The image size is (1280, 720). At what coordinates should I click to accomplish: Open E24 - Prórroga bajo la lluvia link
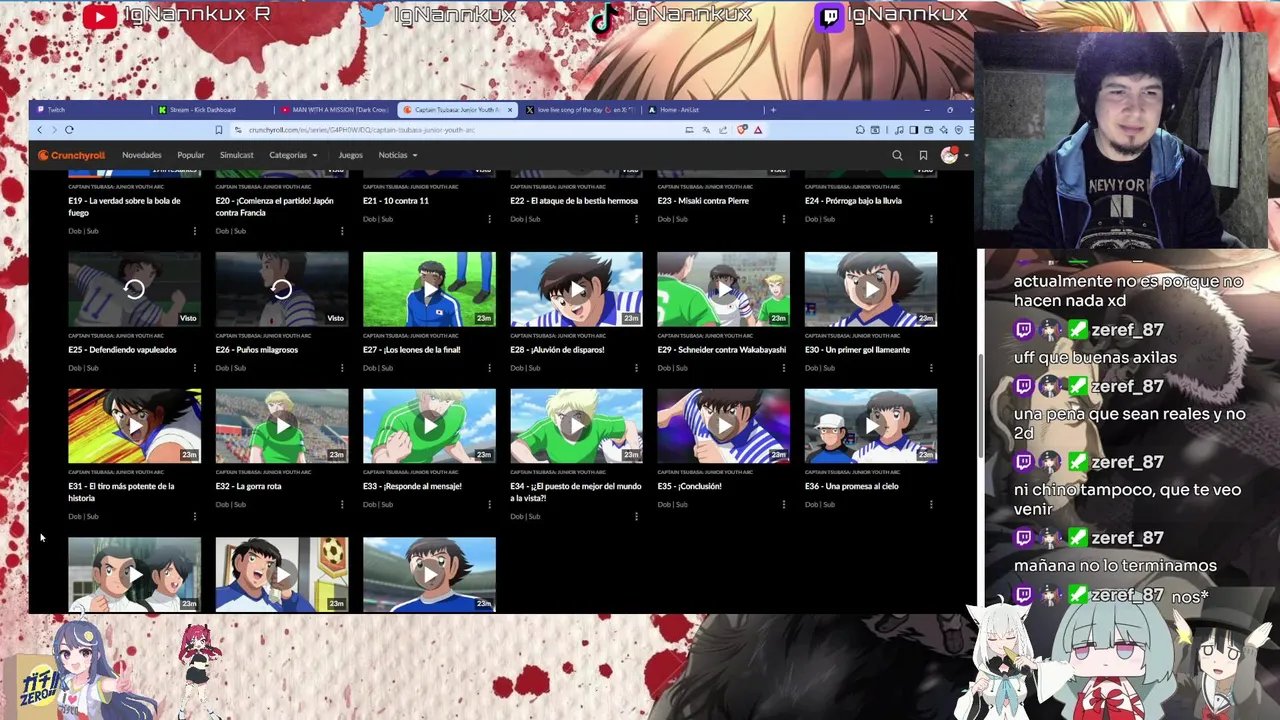853,201
